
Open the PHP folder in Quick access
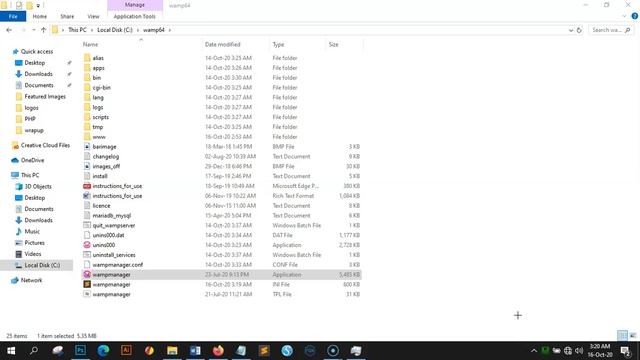[x=30, y=119]
